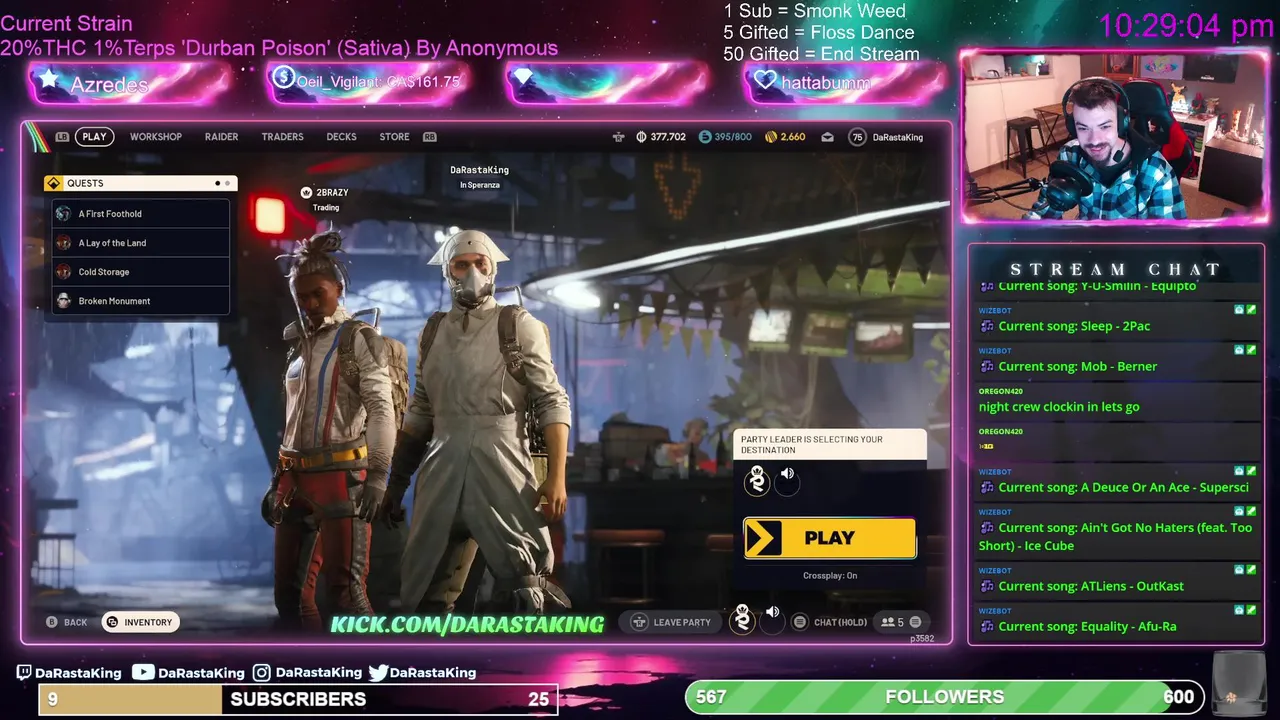Click the party leader selecting destination notice
Image resolution: width=1280 pixels, height=720 pixels.
tap(830, 445)
